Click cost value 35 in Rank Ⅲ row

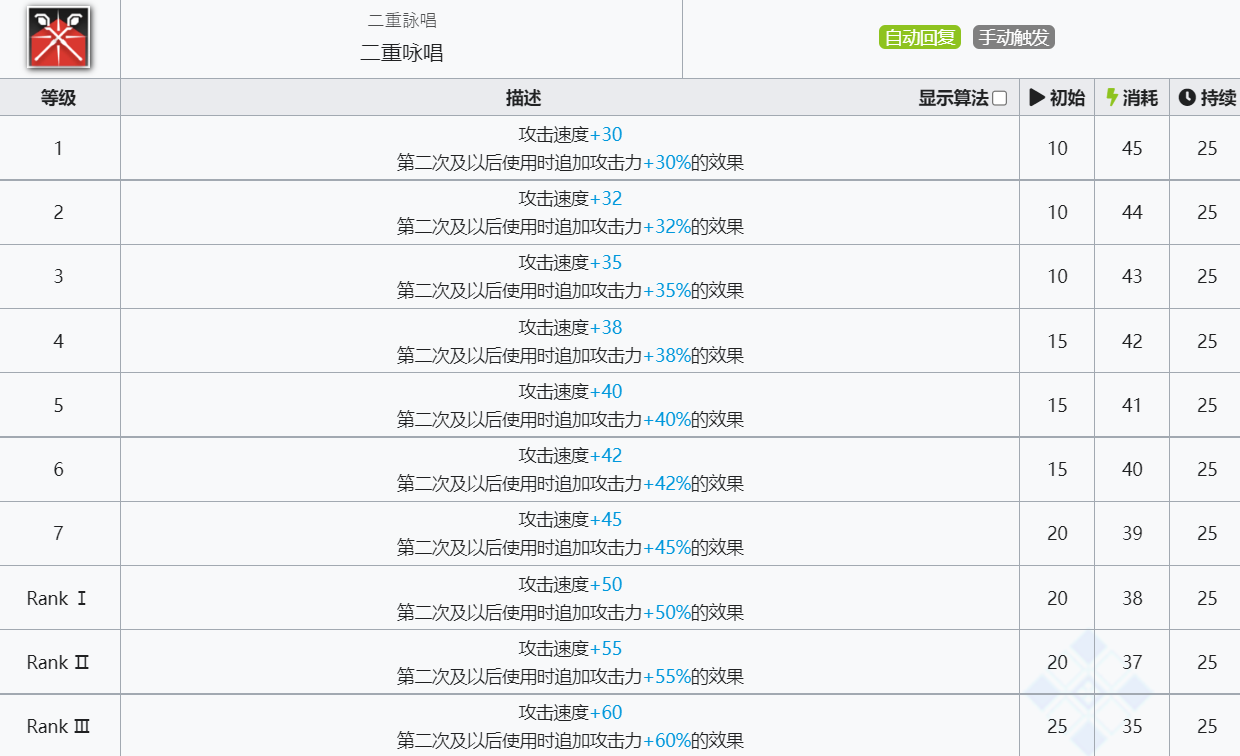click(1132, 726)
